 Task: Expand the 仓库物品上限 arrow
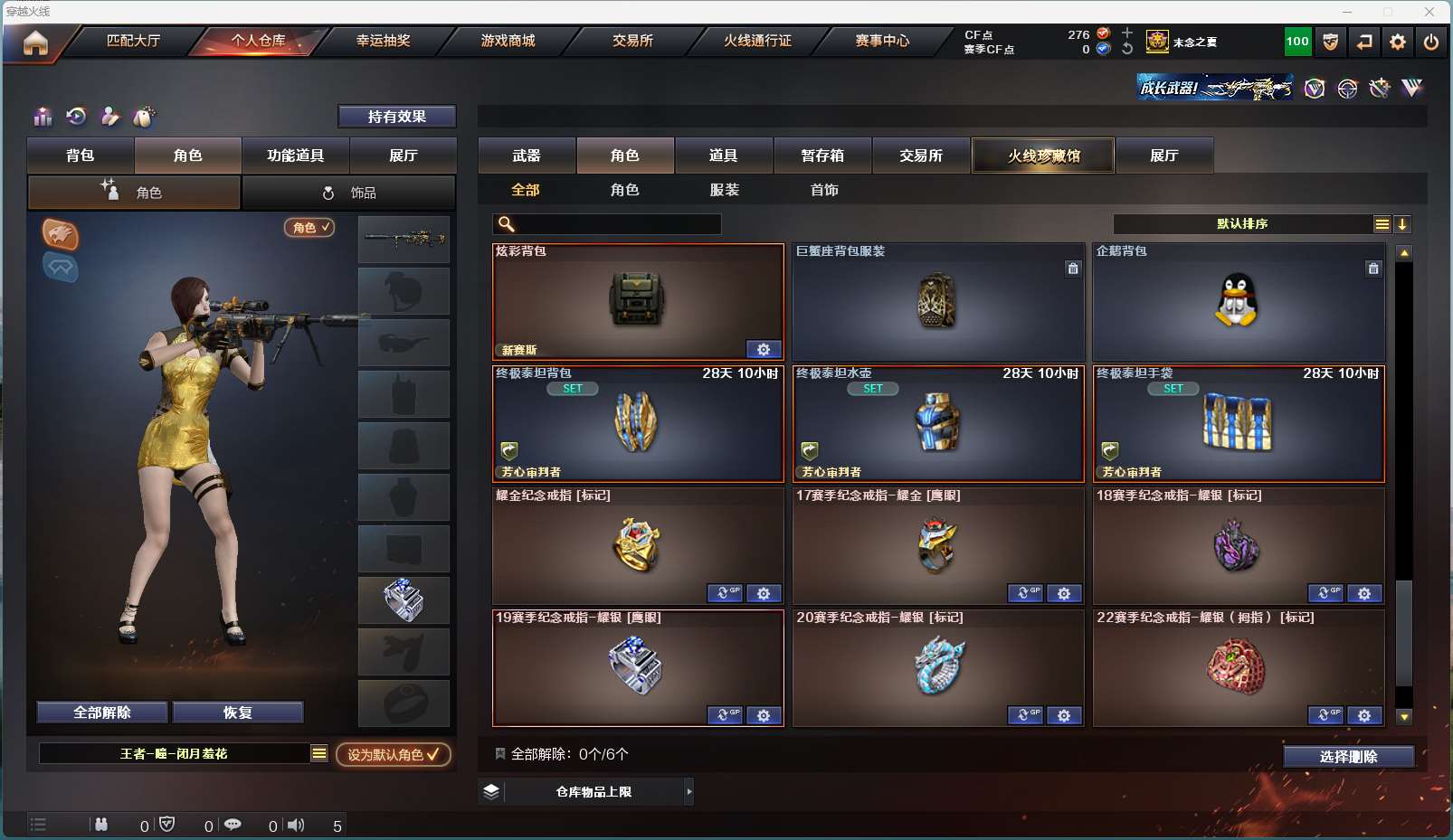(689, 792)
